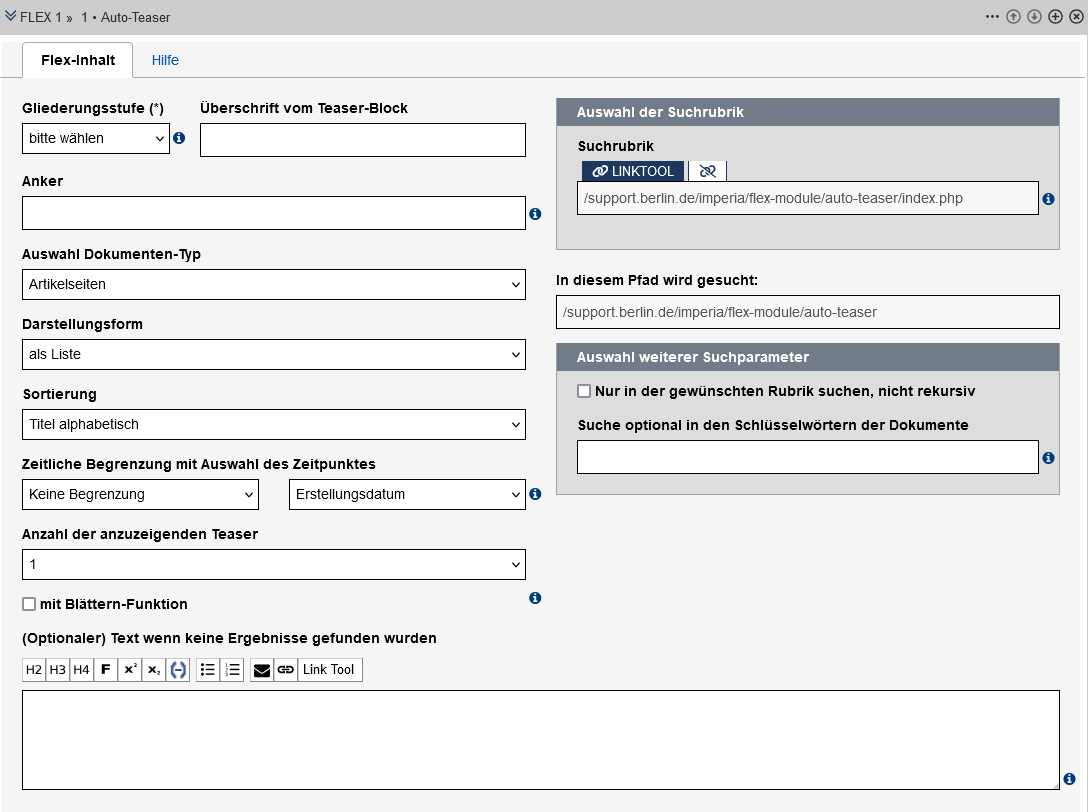Screen dimensions: 1088x812
Task: Click the envelope email link icon
Action: coord(262,670)
